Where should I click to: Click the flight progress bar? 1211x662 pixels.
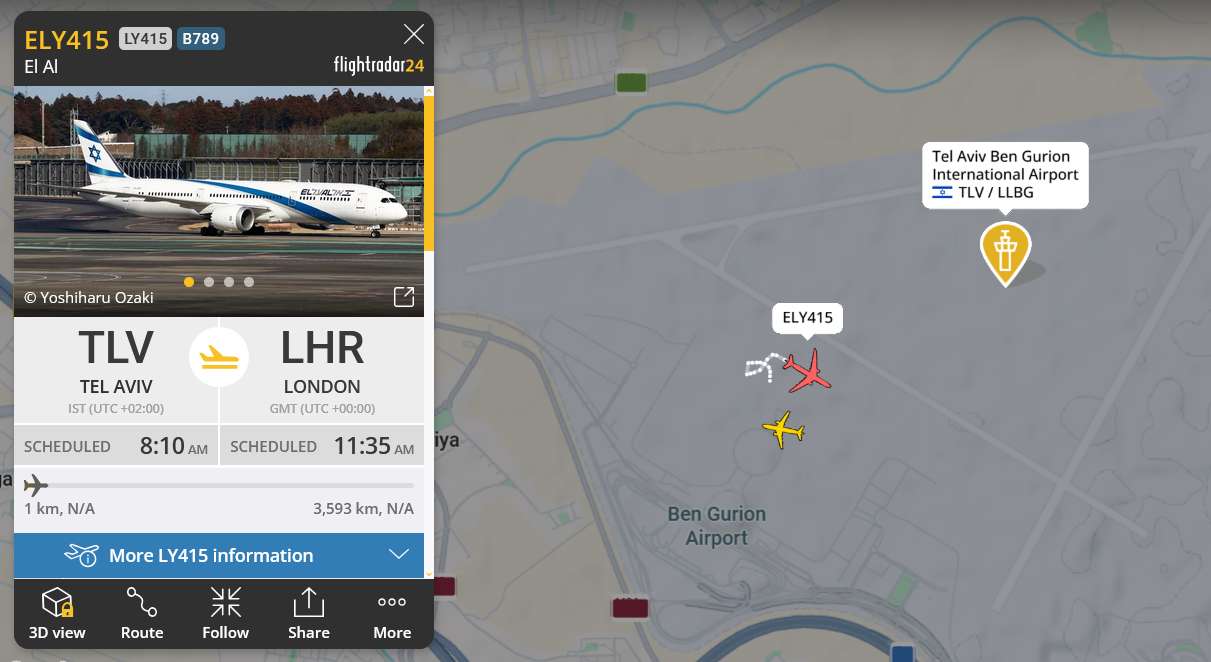pyautogui.click(x=219, y=486)
